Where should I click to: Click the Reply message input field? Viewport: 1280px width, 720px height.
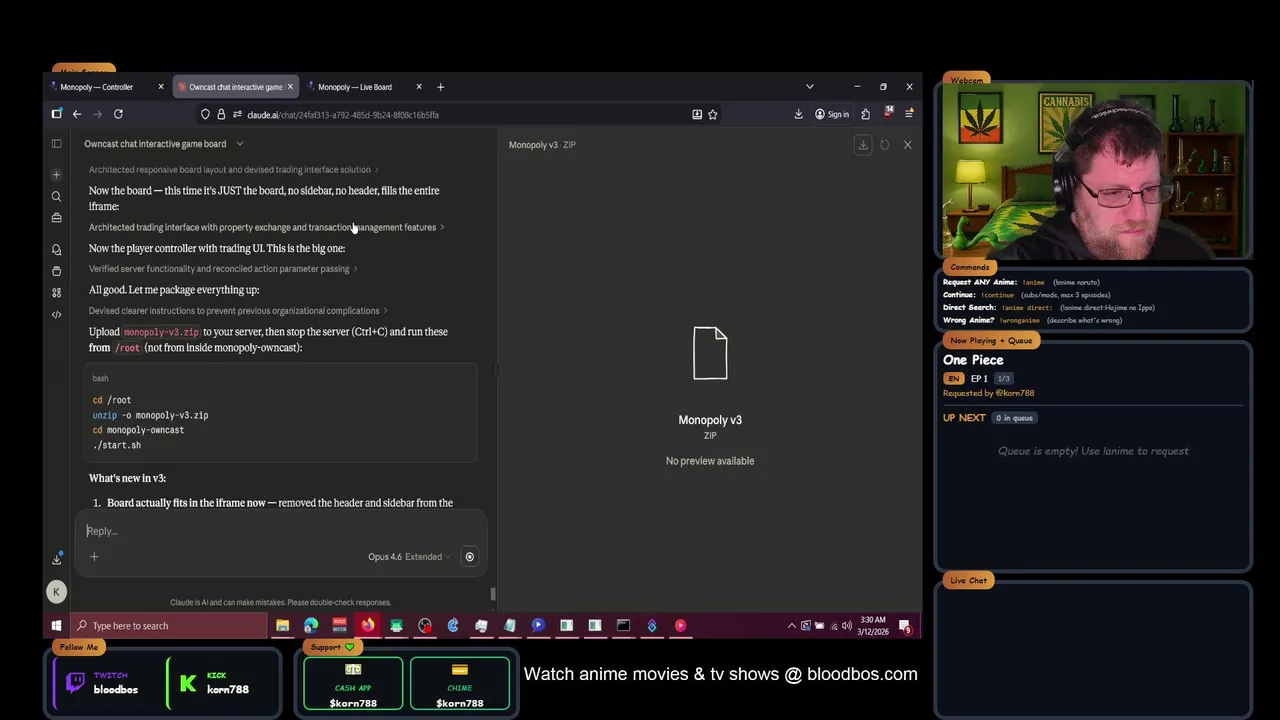[280, 531]
